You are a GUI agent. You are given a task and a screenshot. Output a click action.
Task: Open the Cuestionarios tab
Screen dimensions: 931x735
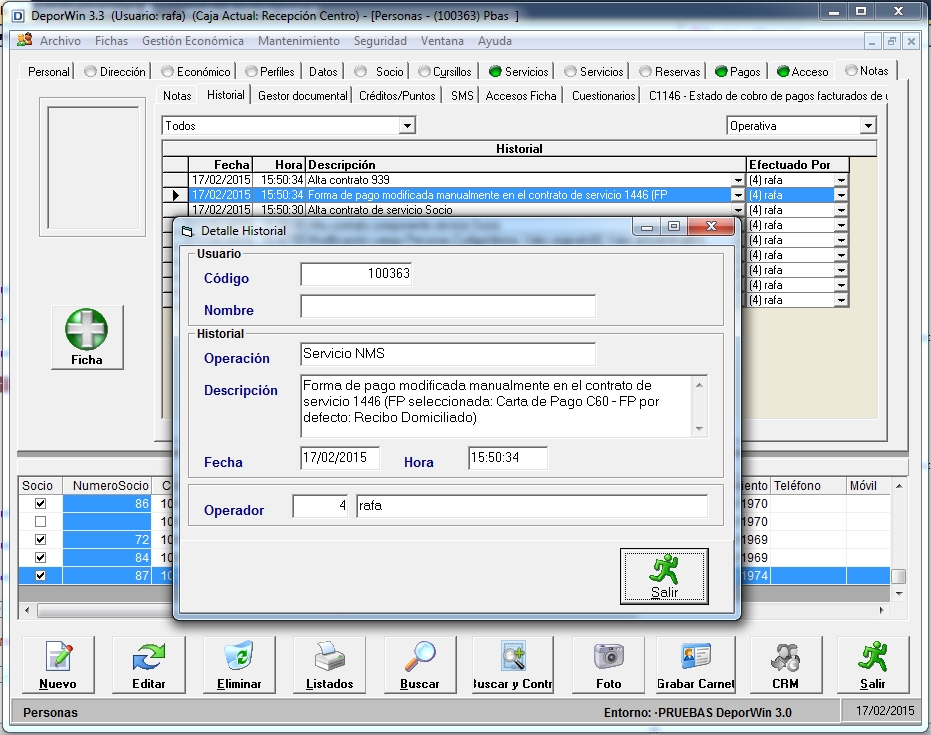point(603,96)
